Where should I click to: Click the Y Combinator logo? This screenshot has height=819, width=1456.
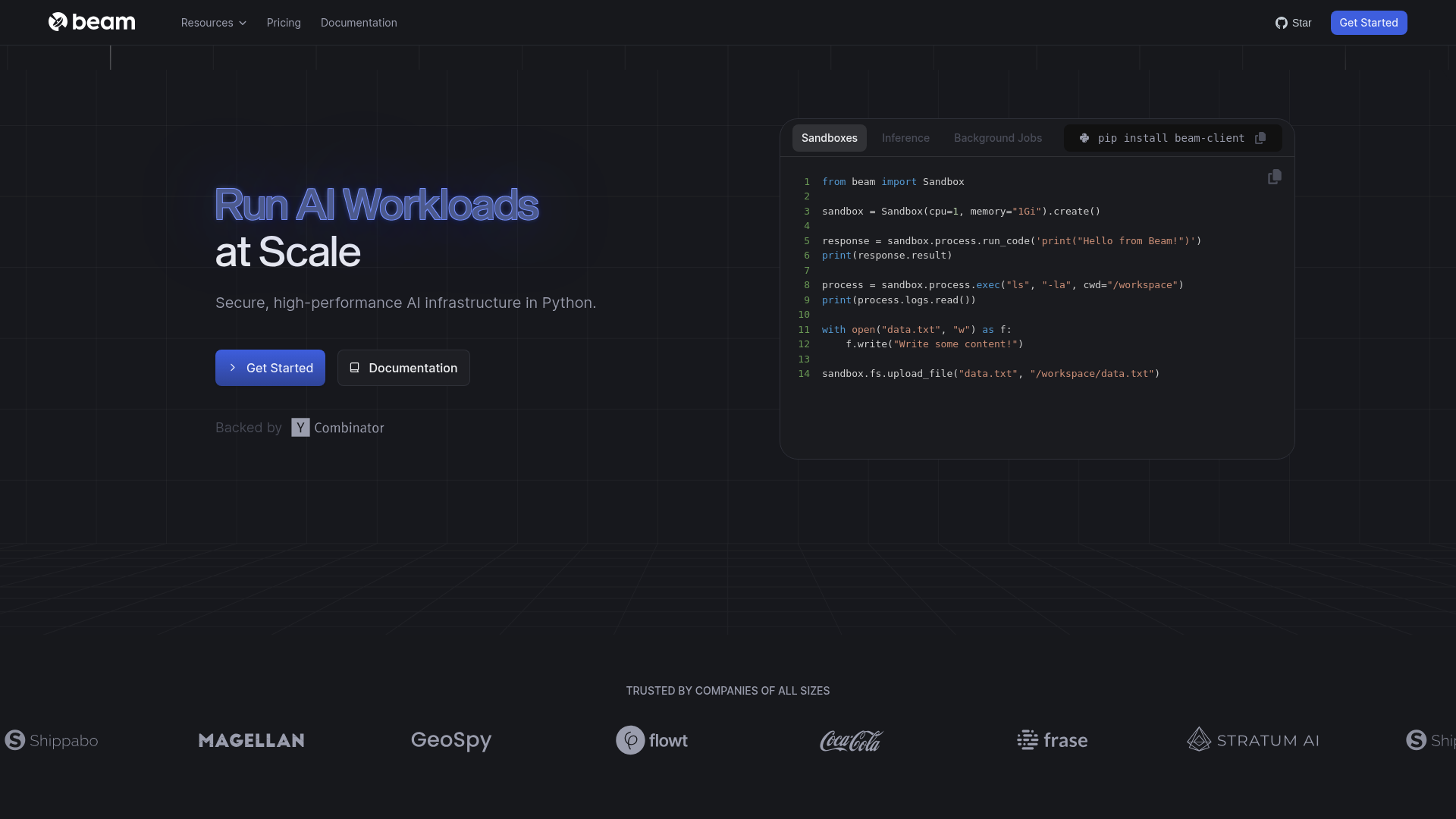pyautogui.click(x=337, y=428)
